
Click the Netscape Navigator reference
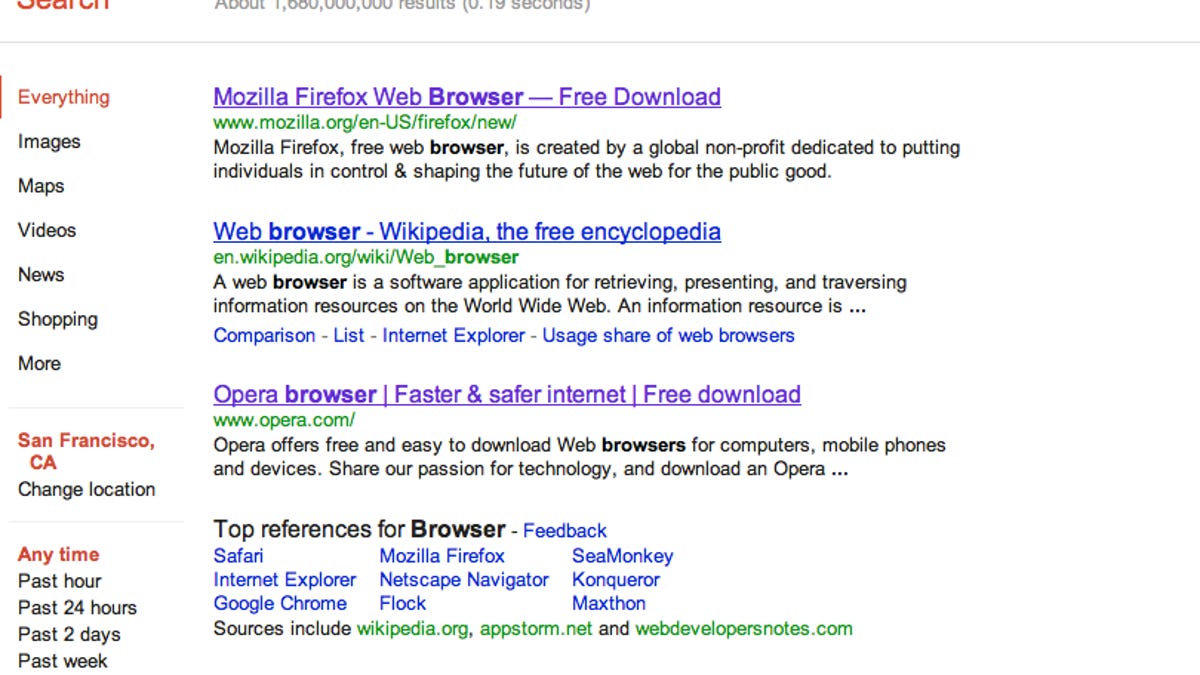point(463,580)
